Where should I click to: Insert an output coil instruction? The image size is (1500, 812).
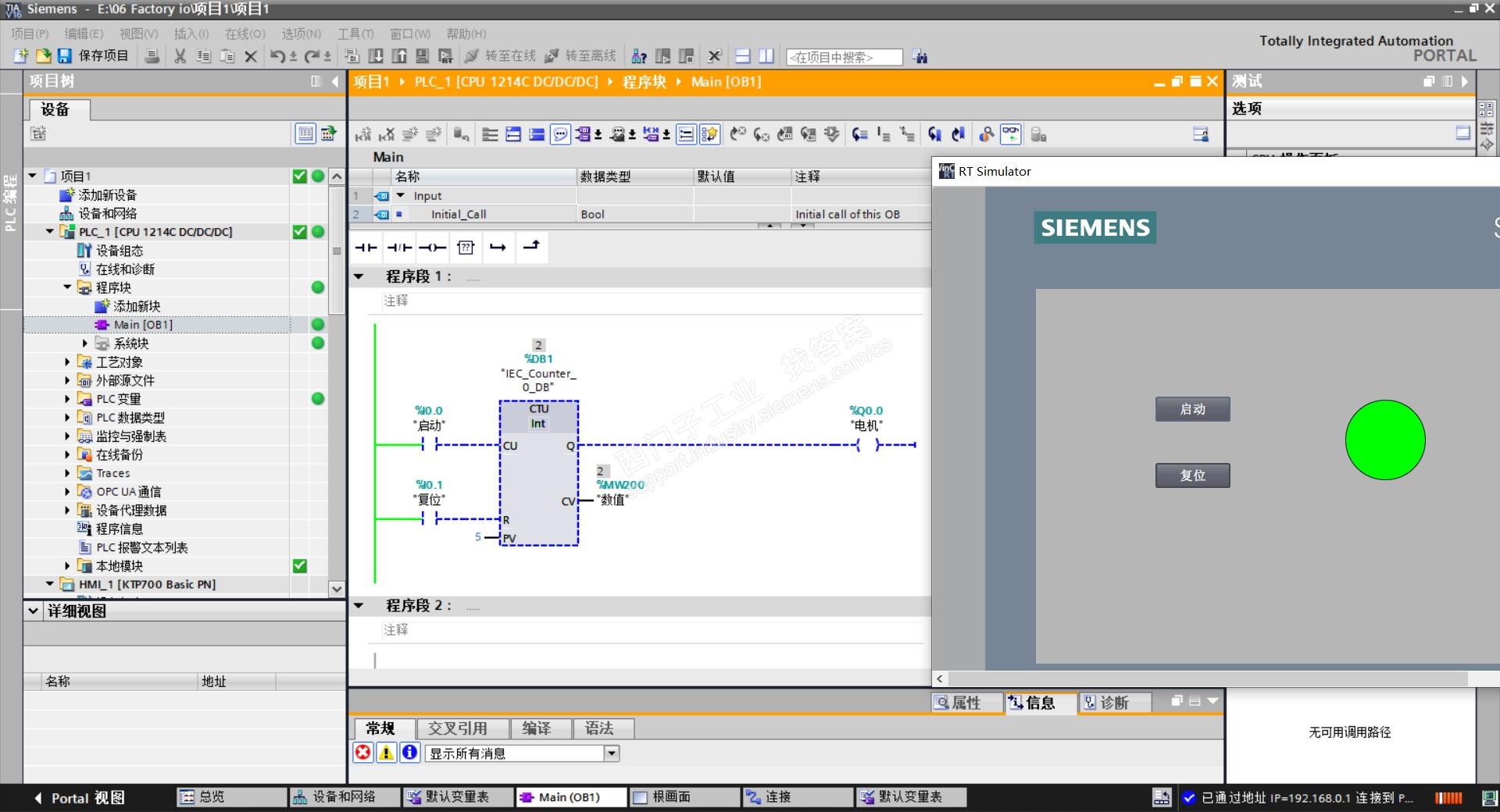click(x=432, y=248)
